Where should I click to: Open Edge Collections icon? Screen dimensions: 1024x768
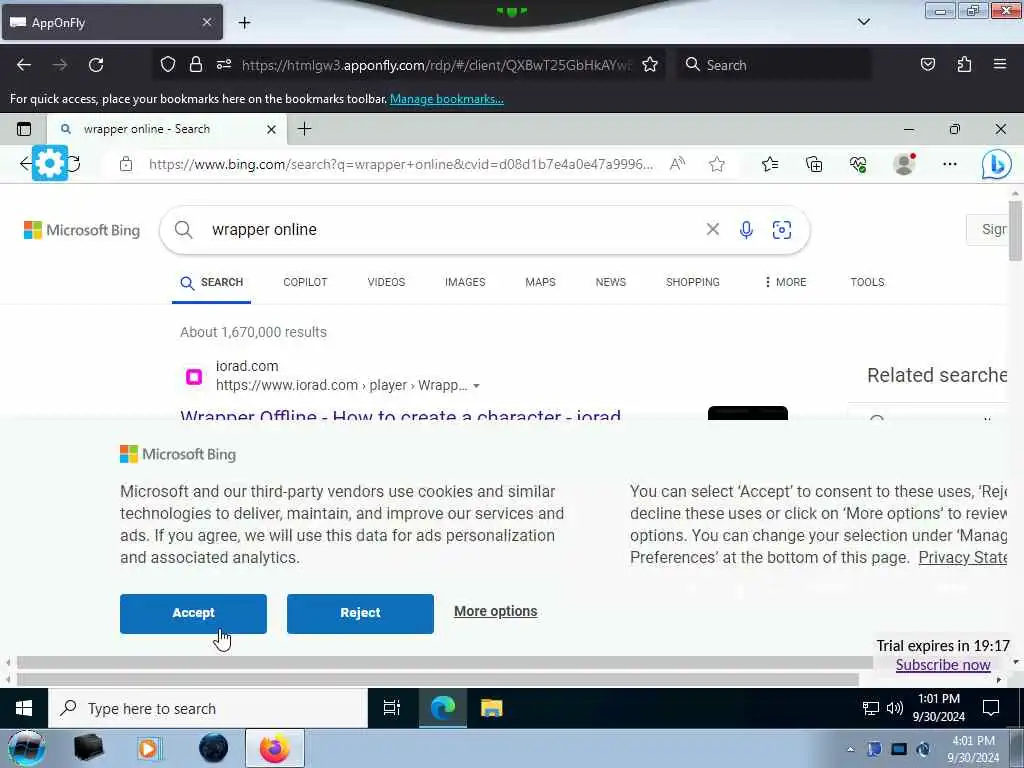(814, 164)
